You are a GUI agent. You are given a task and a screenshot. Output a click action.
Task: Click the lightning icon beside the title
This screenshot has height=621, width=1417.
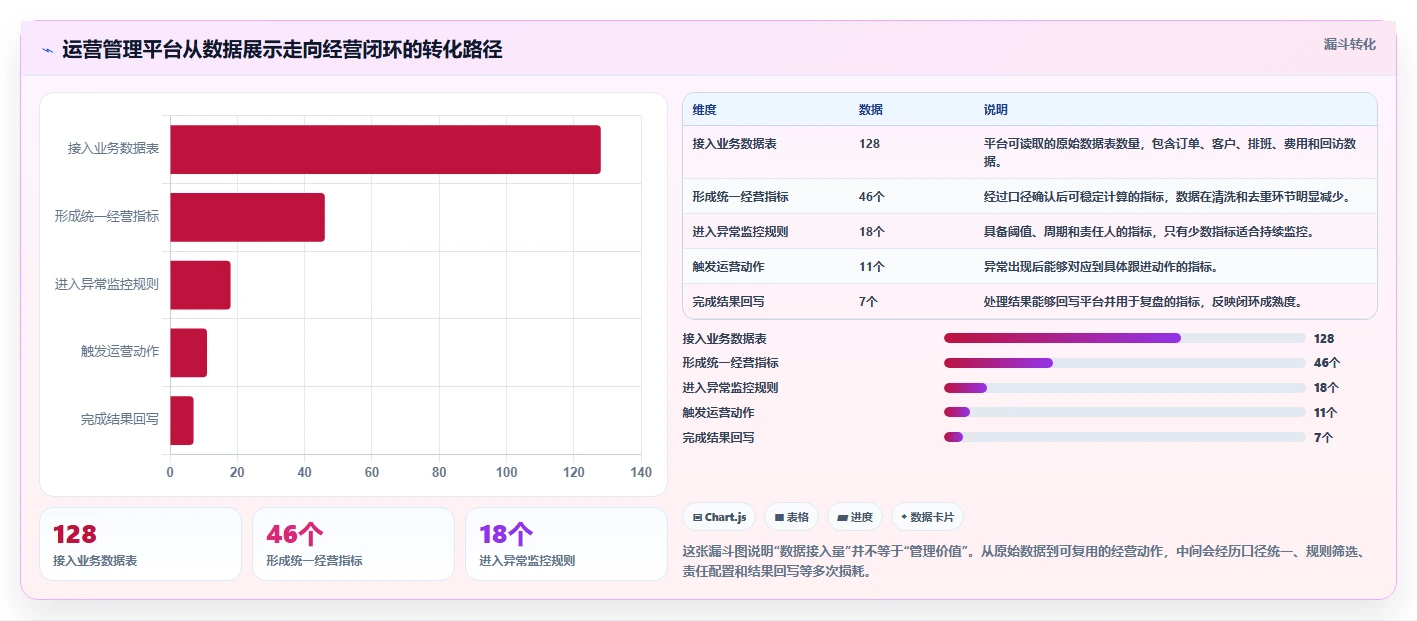coord(47,50)
